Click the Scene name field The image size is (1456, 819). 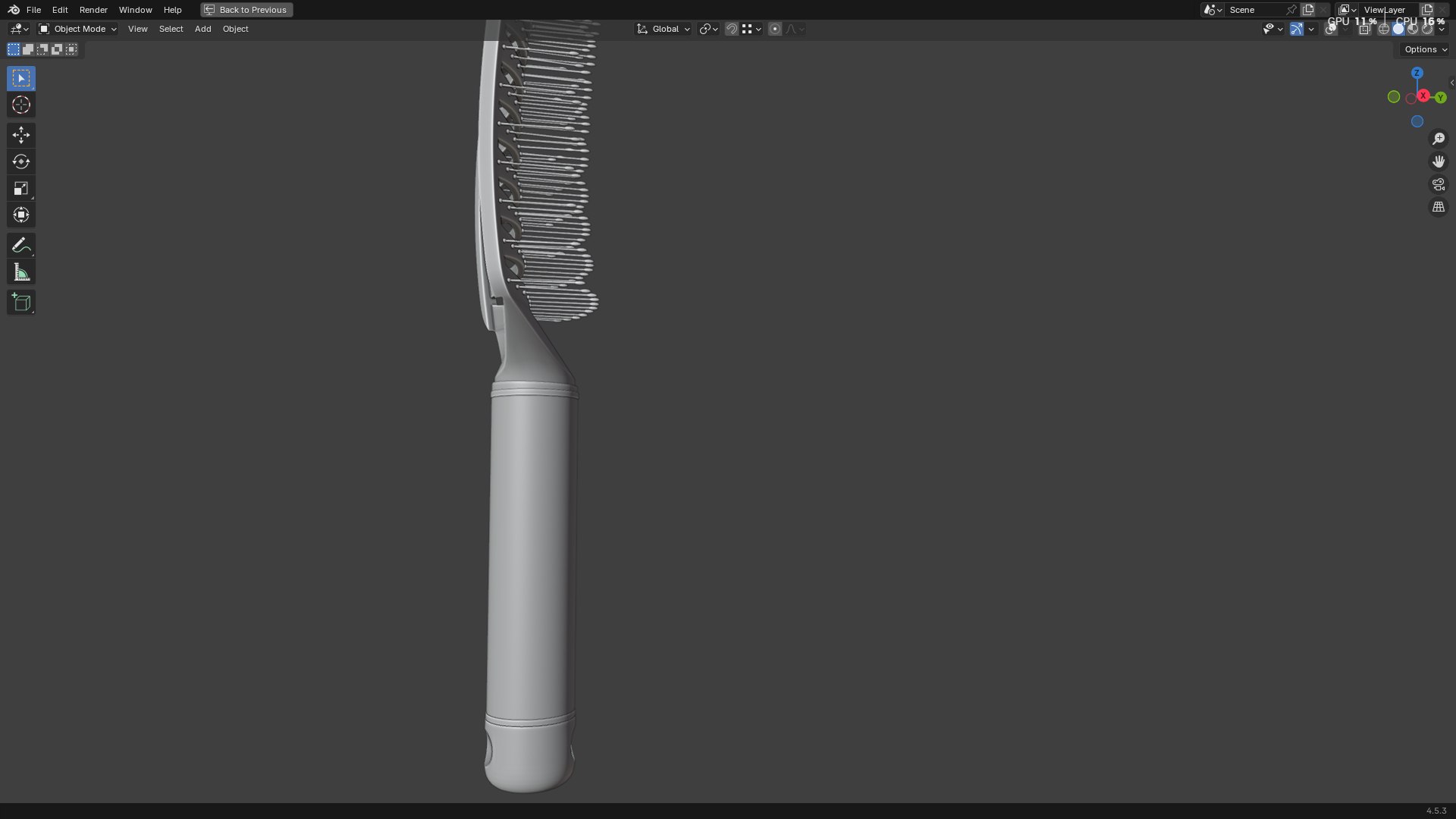click(x=1255, y=10)
